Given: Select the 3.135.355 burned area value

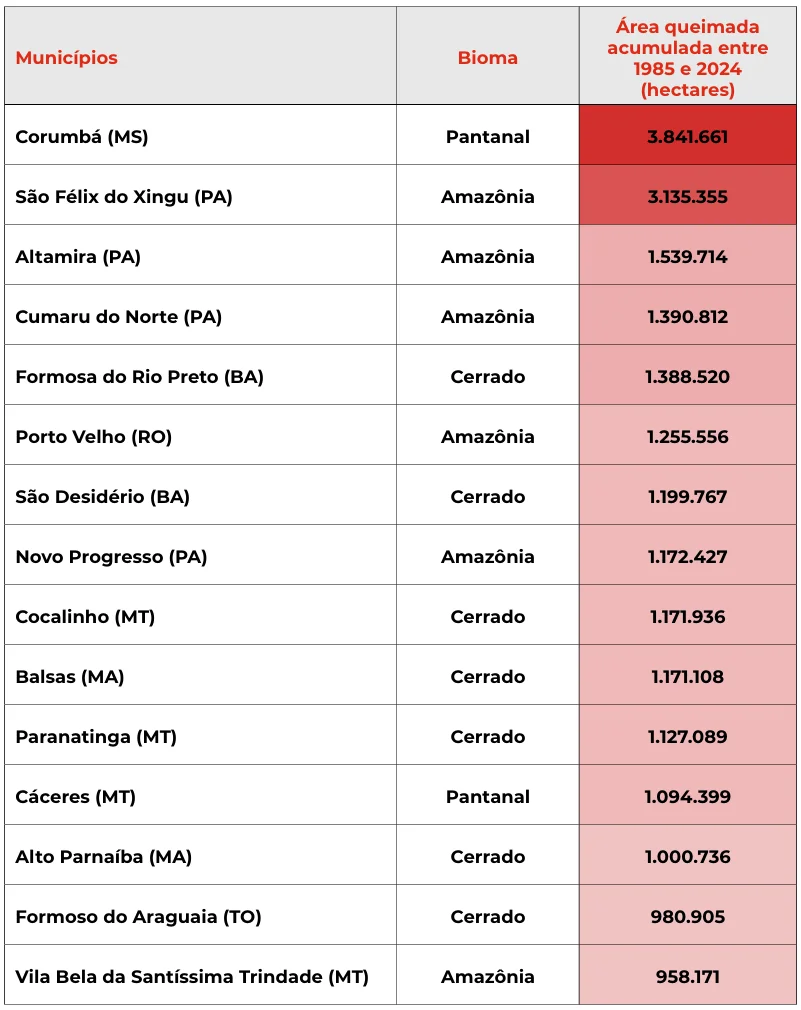Looking at the screenshot, I should click(688, 195).
